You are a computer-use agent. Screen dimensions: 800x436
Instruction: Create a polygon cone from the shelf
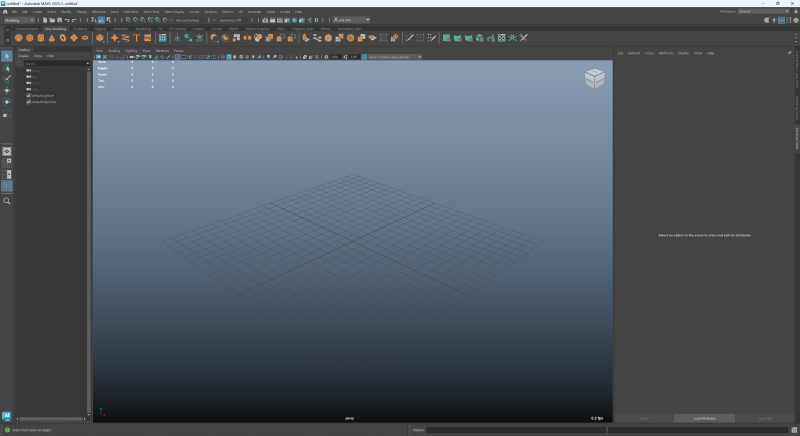52,38
